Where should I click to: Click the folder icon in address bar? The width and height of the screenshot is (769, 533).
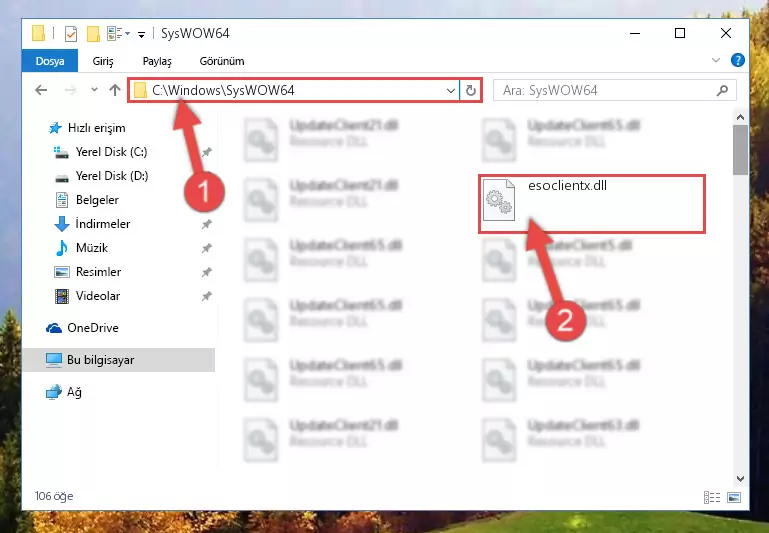pyautogui.click(x=140, y=90)
